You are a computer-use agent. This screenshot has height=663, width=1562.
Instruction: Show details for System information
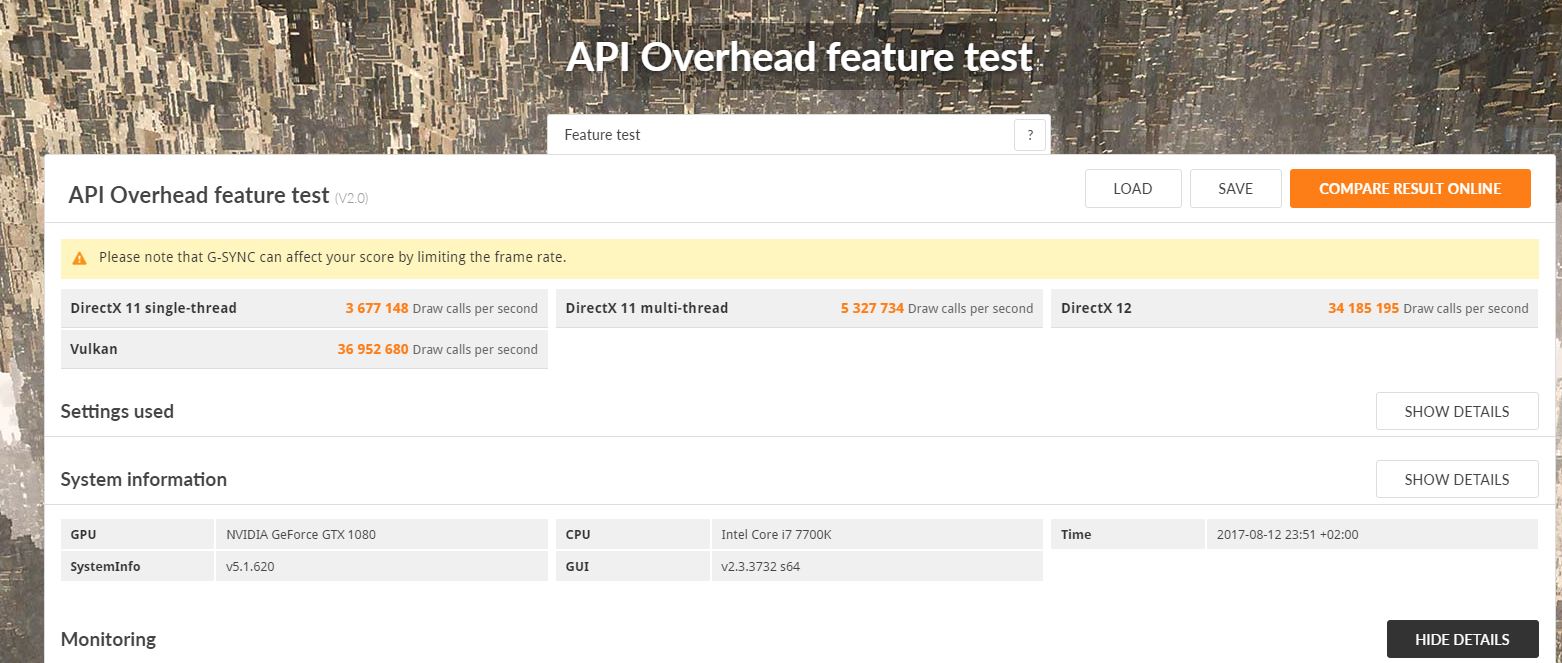tap(1456, 479)
